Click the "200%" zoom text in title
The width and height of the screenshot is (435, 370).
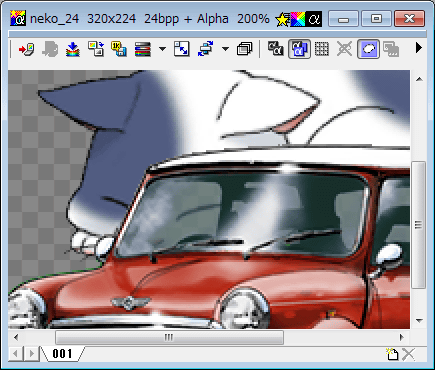(x=253, y=19)
